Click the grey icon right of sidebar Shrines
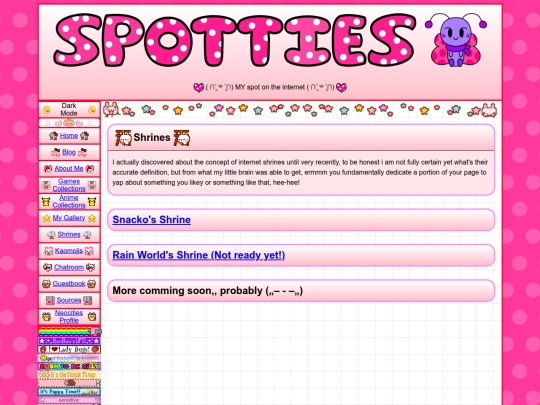The image size is (540, 405). pyautogui.click(x=87, y=235)
